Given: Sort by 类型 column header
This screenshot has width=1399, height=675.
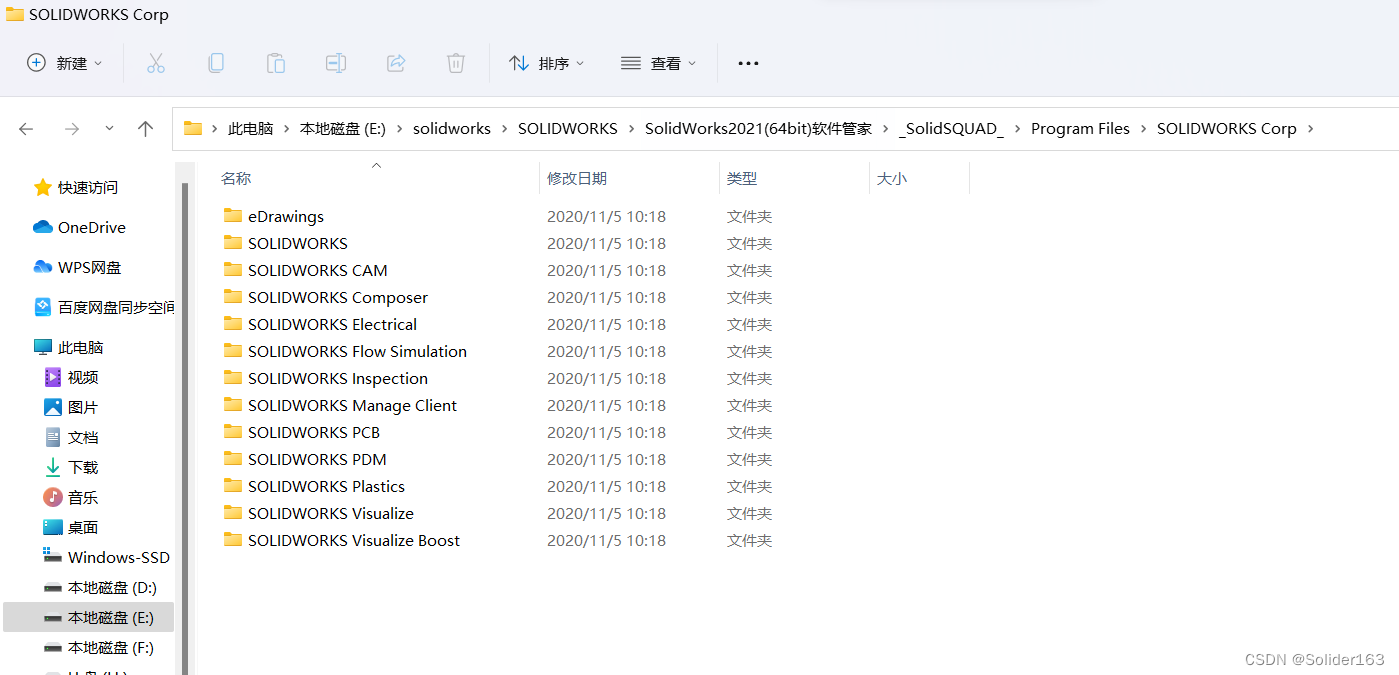Looking at the screenshot, I should point(742,178).
